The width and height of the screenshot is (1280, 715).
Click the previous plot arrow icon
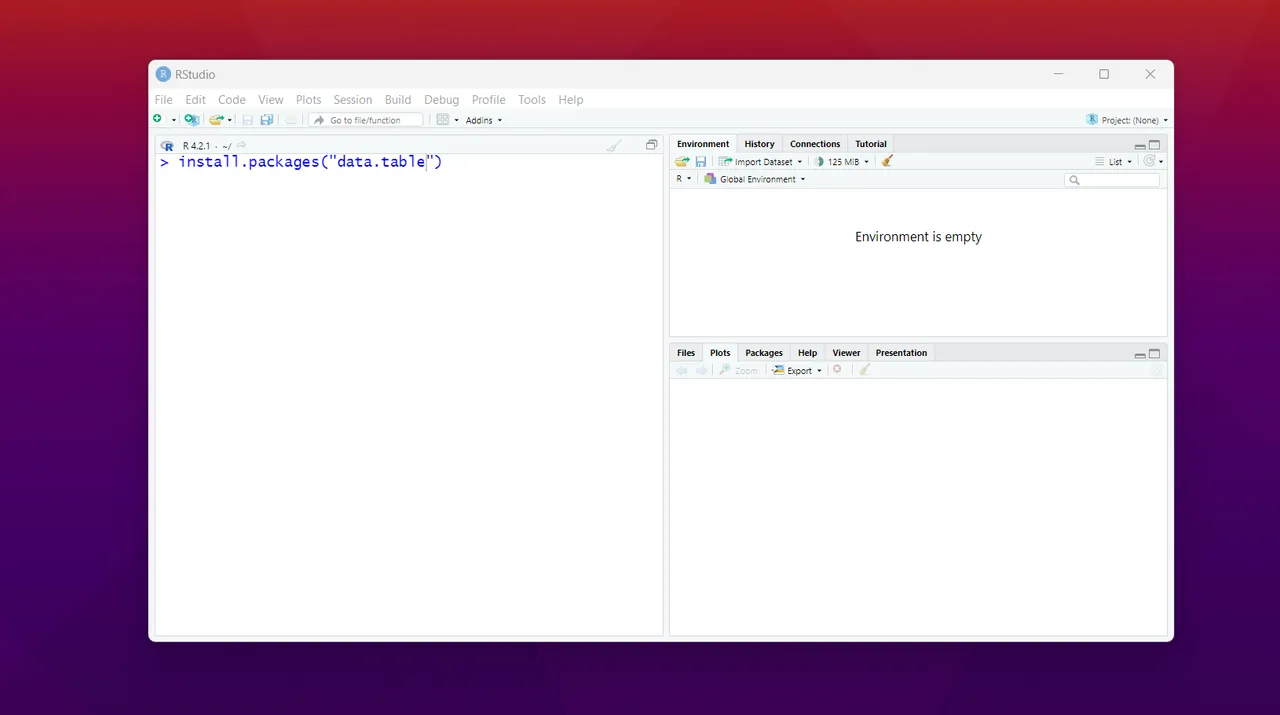click(682, 370)
